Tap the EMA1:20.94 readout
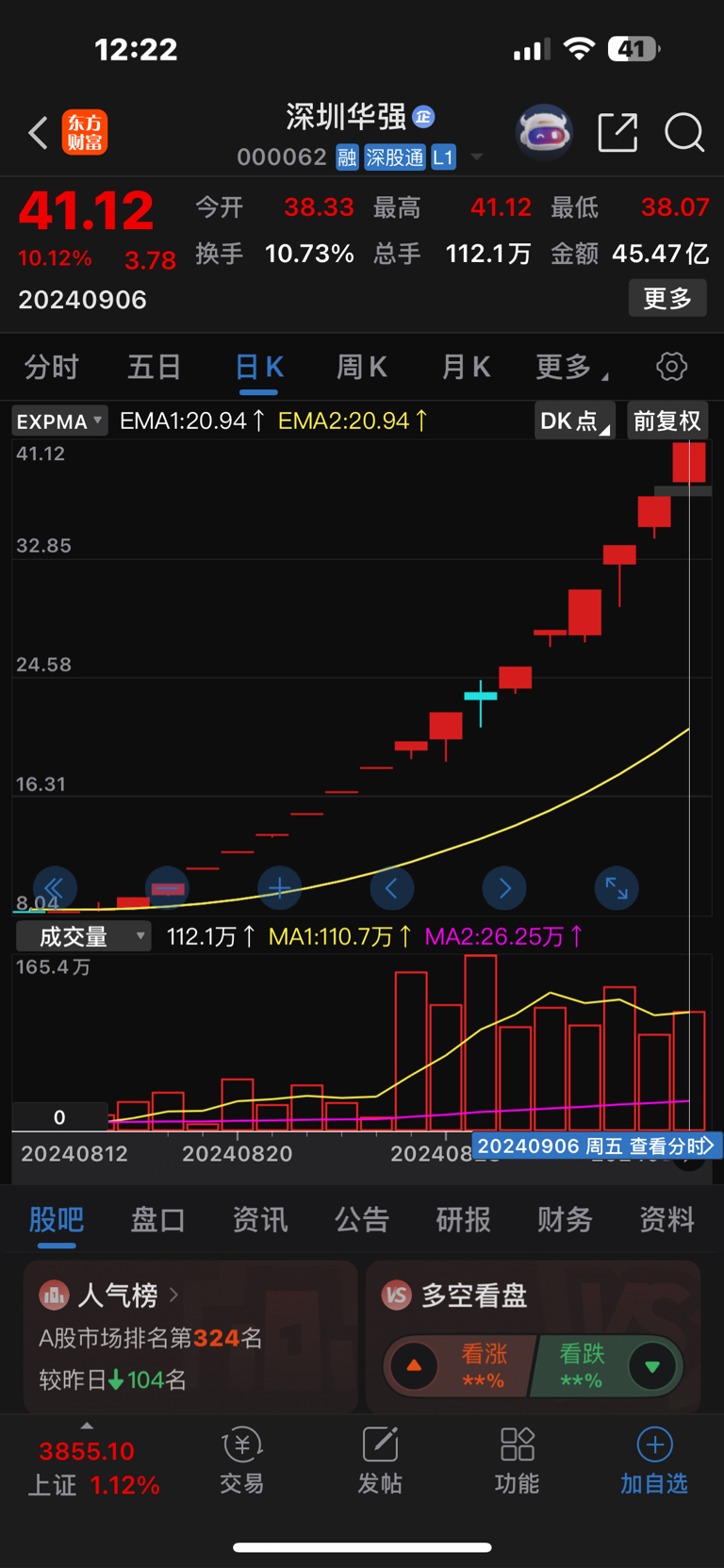This screenshot has width=724, height=1568. pyautogui.click(x=192, y=421)
